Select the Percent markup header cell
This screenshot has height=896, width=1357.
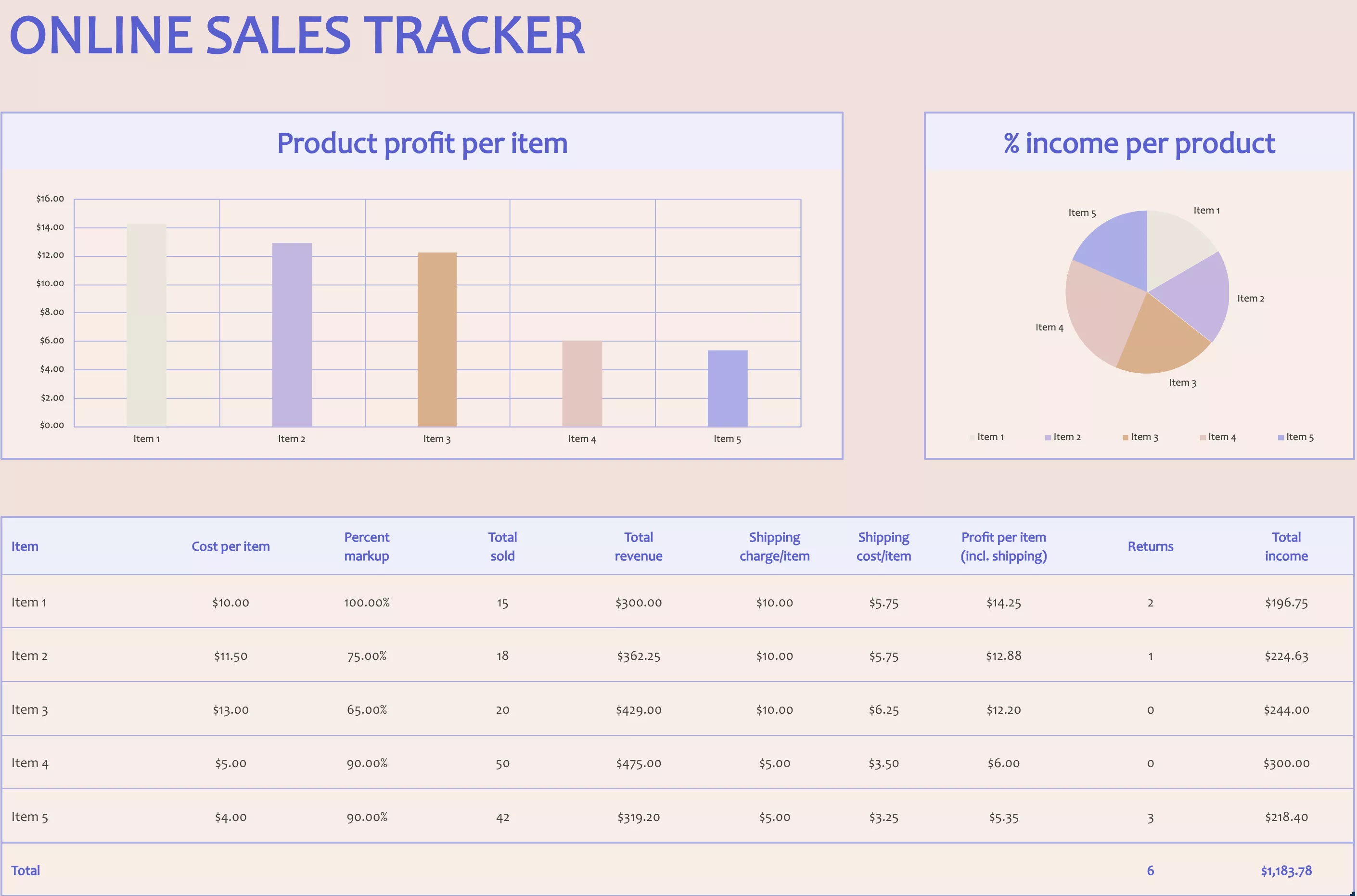click(366, 546)
